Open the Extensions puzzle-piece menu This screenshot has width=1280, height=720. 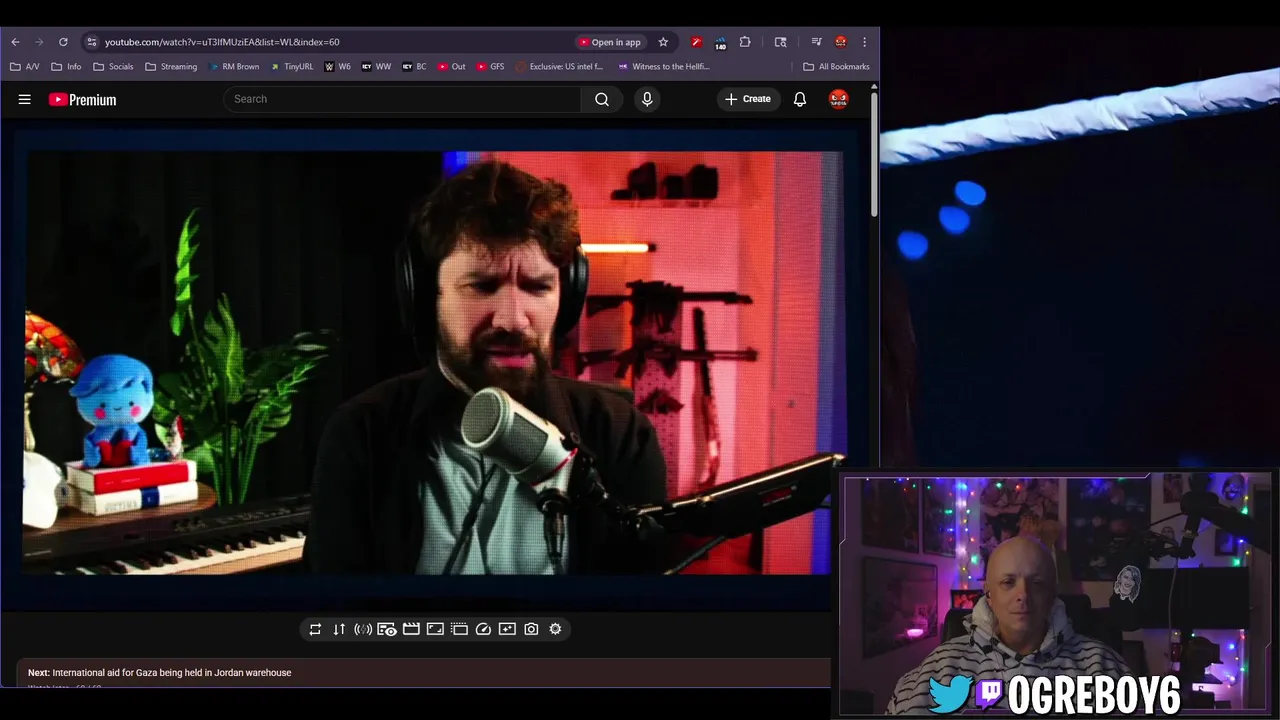pos(745,42)
